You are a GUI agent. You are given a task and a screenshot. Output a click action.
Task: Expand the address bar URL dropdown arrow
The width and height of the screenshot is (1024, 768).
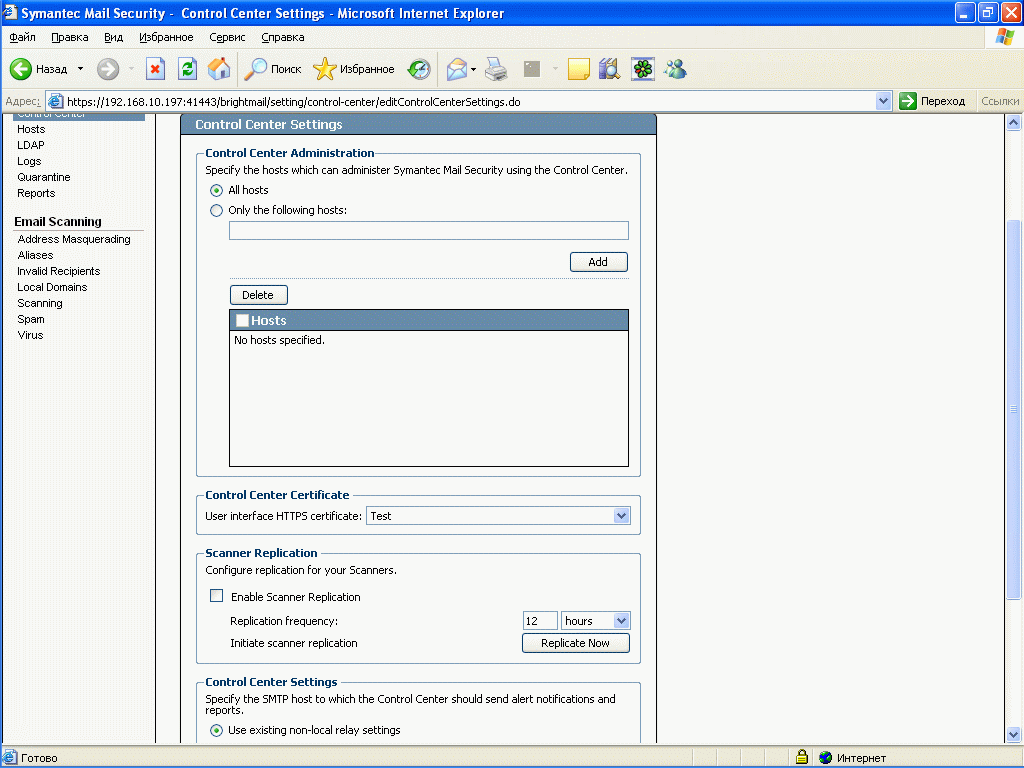tap(883, 101)
